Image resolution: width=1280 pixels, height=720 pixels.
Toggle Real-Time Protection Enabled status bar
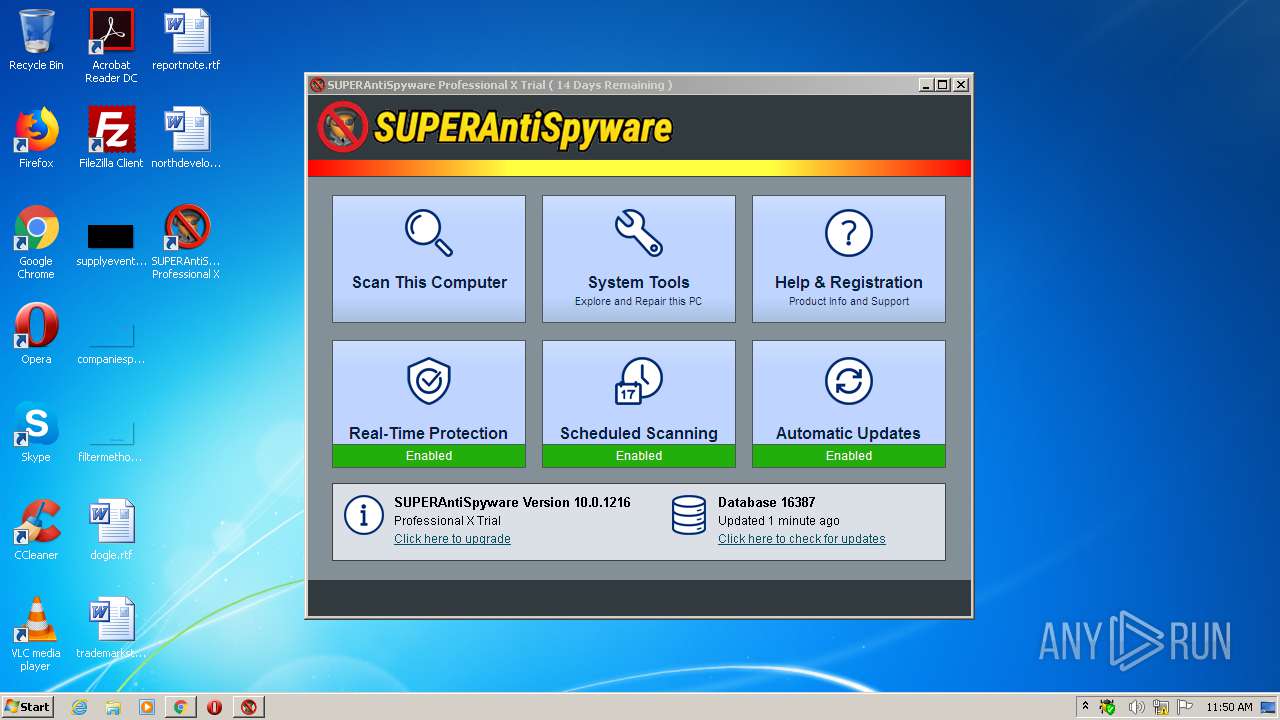429,456
